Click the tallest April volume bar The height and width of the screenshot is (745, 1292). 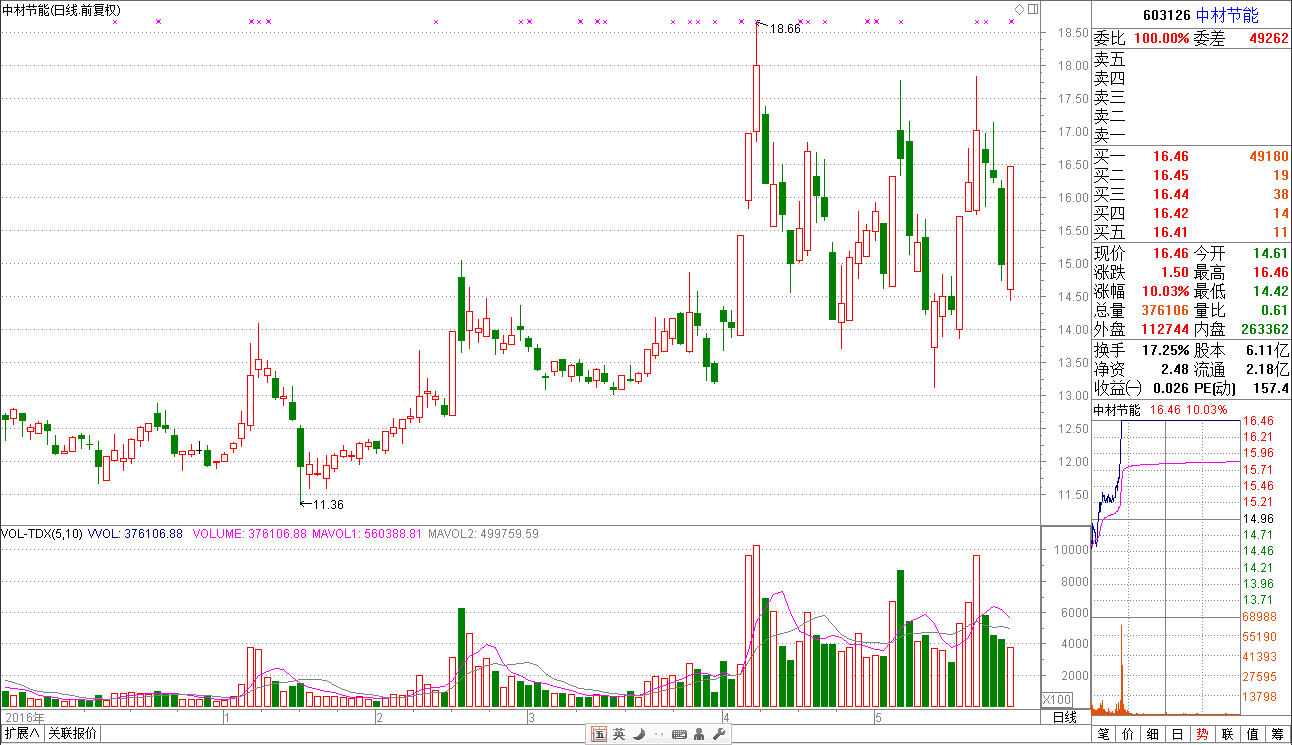(x=756, y=626)
